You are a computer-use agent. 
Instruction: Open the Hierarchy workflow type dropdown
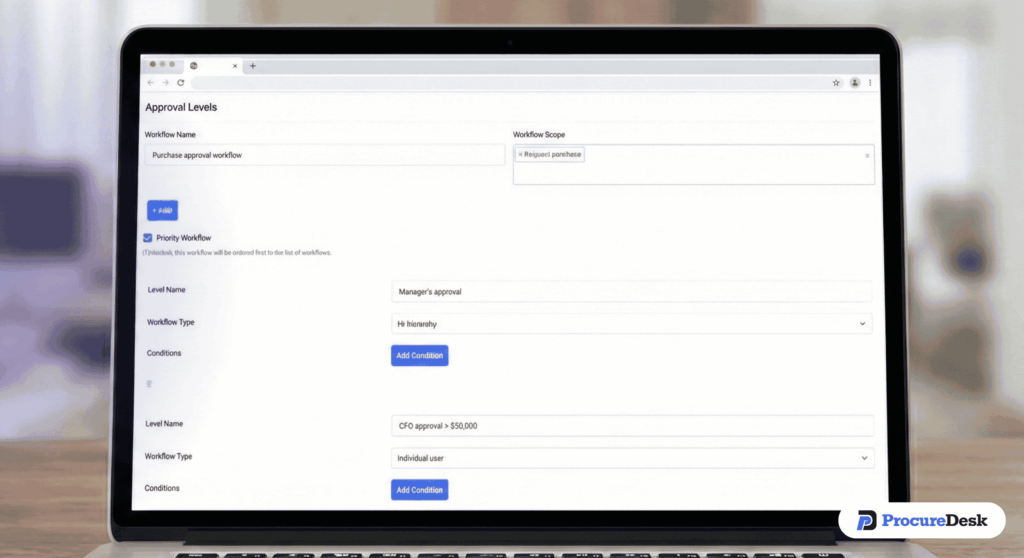[632, 323]
